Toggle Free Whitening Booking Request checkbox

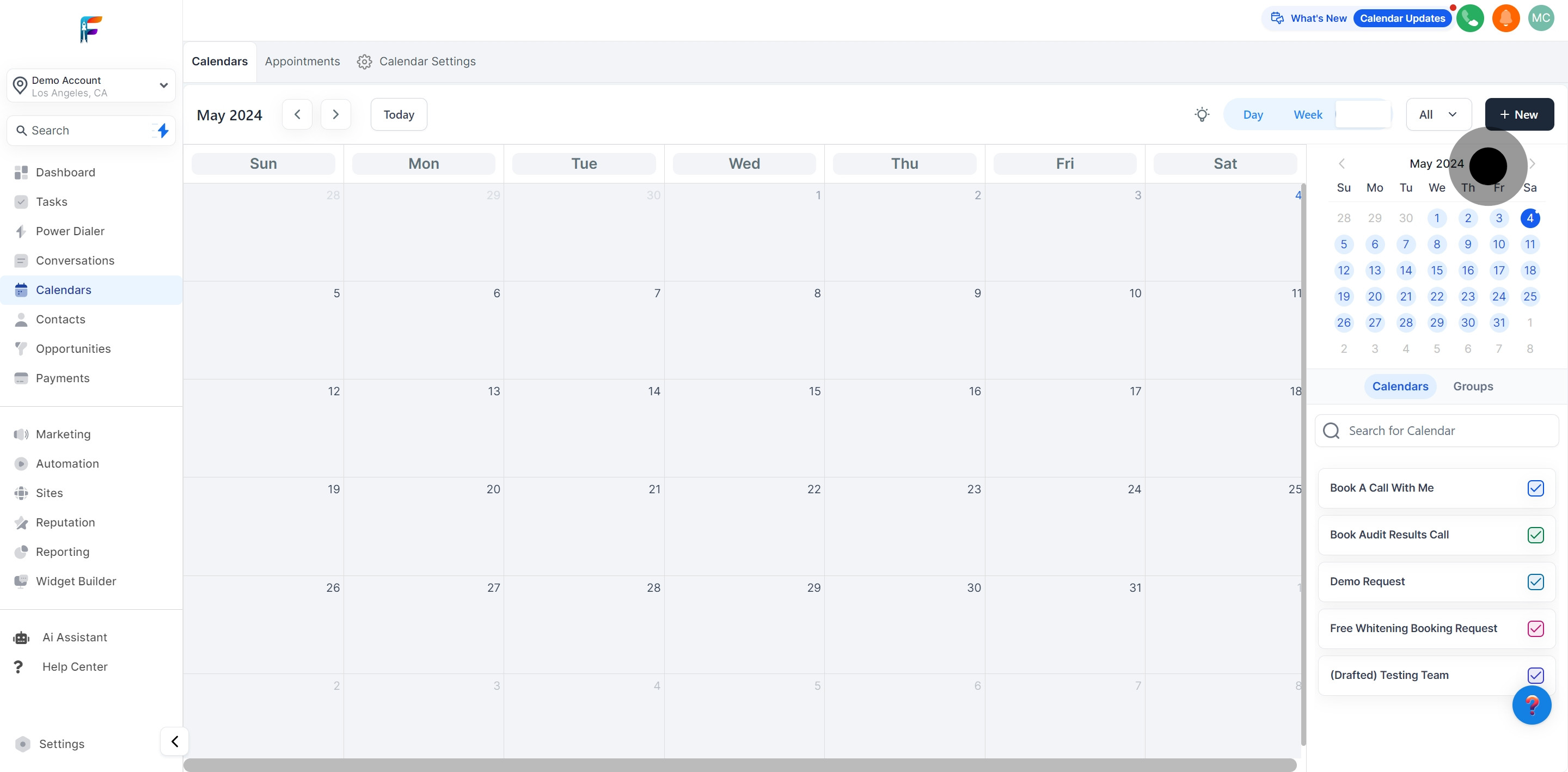tap(1535, 628)
